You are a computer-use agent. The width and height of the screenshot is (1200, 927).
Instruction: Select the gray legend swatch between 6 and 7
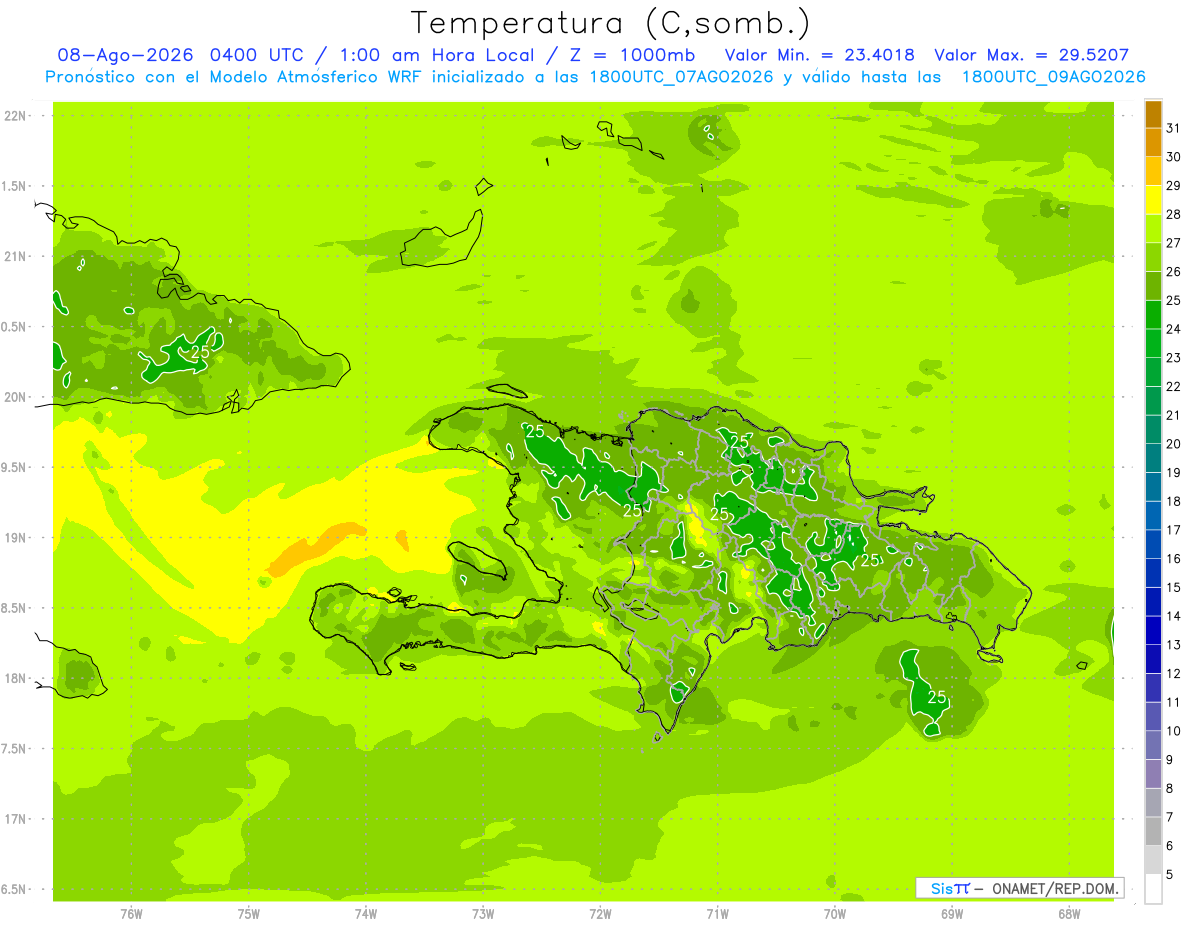tap(1153, 831)
